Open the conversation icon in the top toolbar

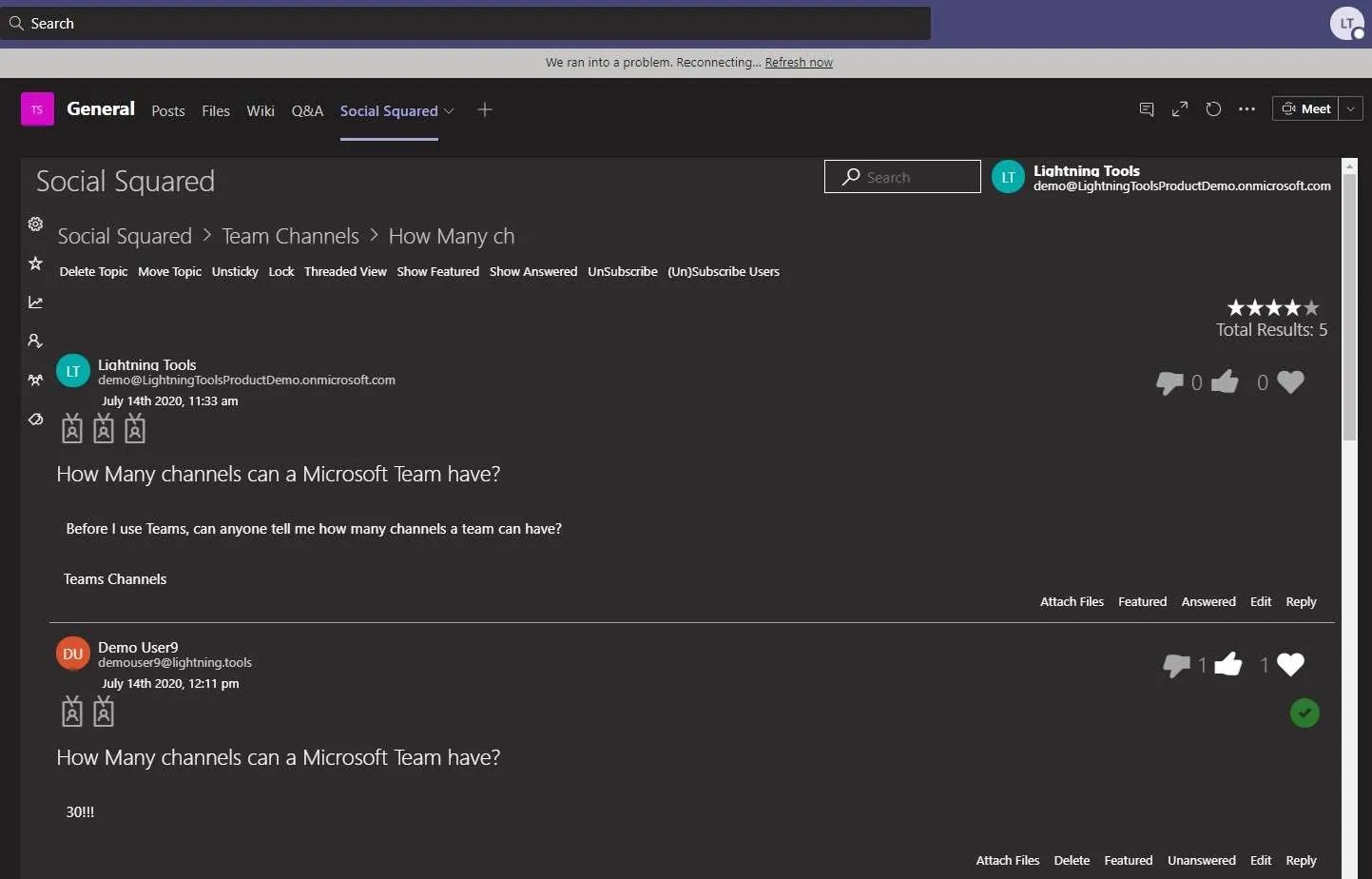[1146, 109]
